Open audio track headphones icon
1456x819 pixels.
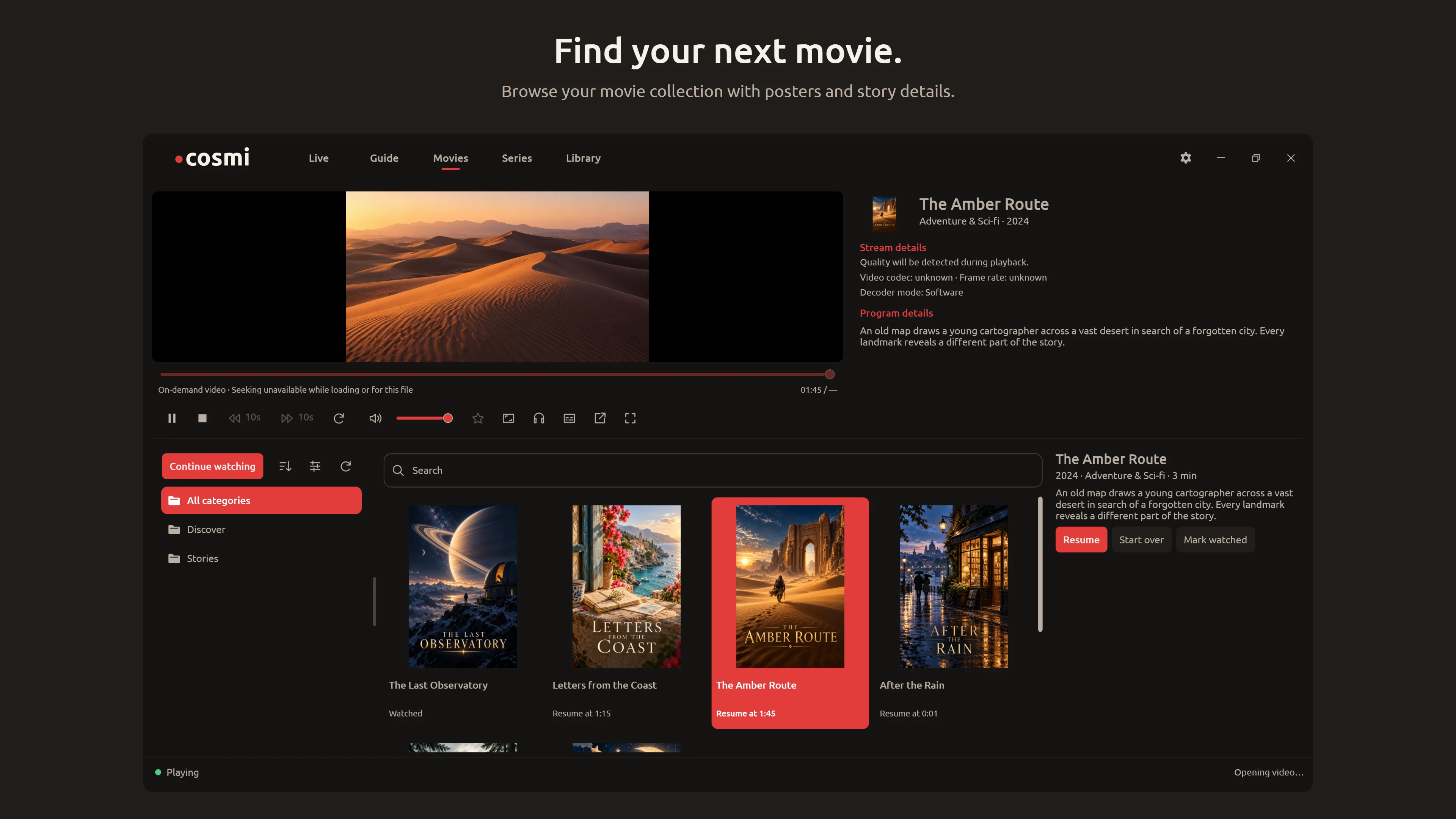pos(539,418)
